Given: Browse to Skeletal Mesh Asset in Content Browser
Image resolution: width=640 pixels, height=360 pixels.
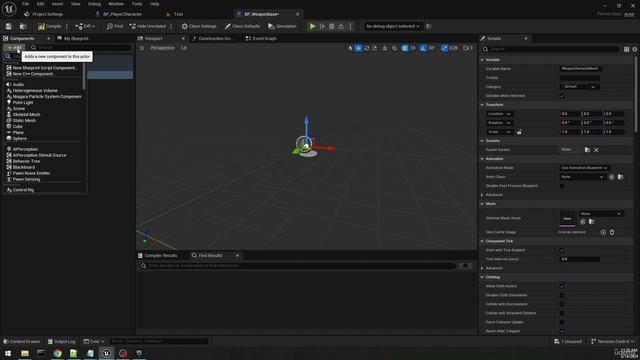Looking at the screenshot, I should 591,222.
